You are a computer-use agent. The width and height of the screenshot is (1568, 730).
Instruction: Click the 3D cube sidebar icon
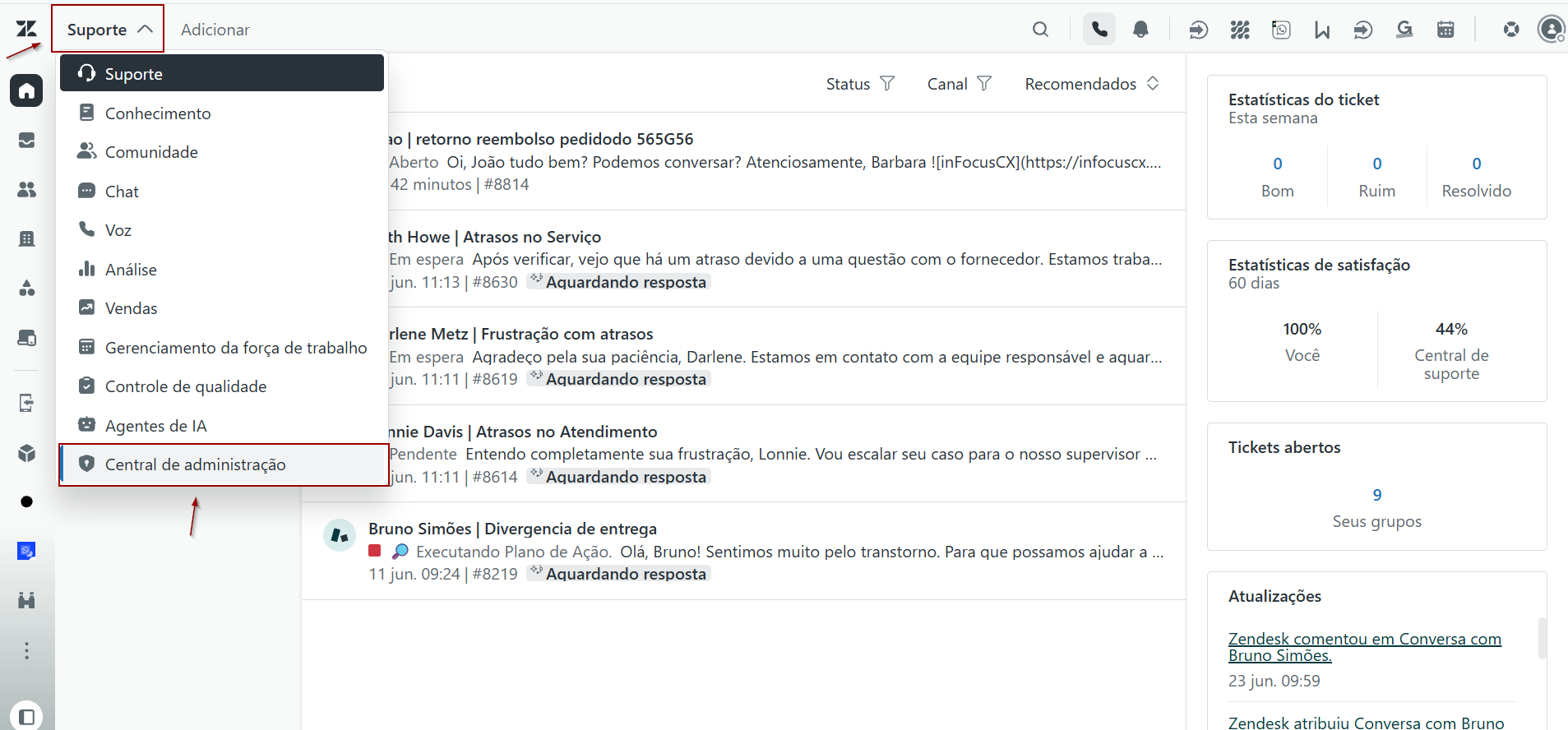pyautogui.click(x=26, y=453)
